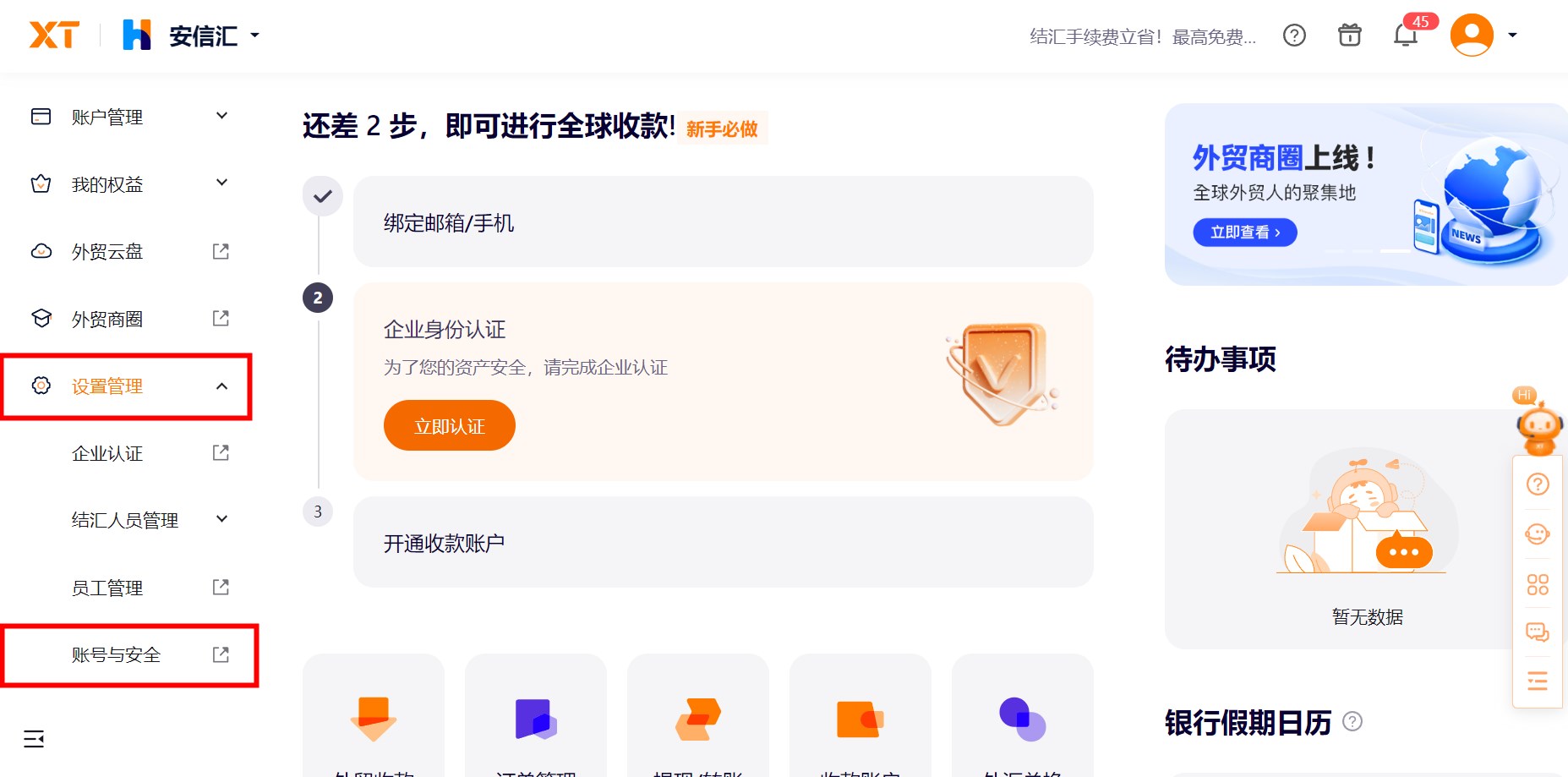Click the help question-mark icon in the header
Viewport: 1568px width, 777px height.
(1294, 36)
